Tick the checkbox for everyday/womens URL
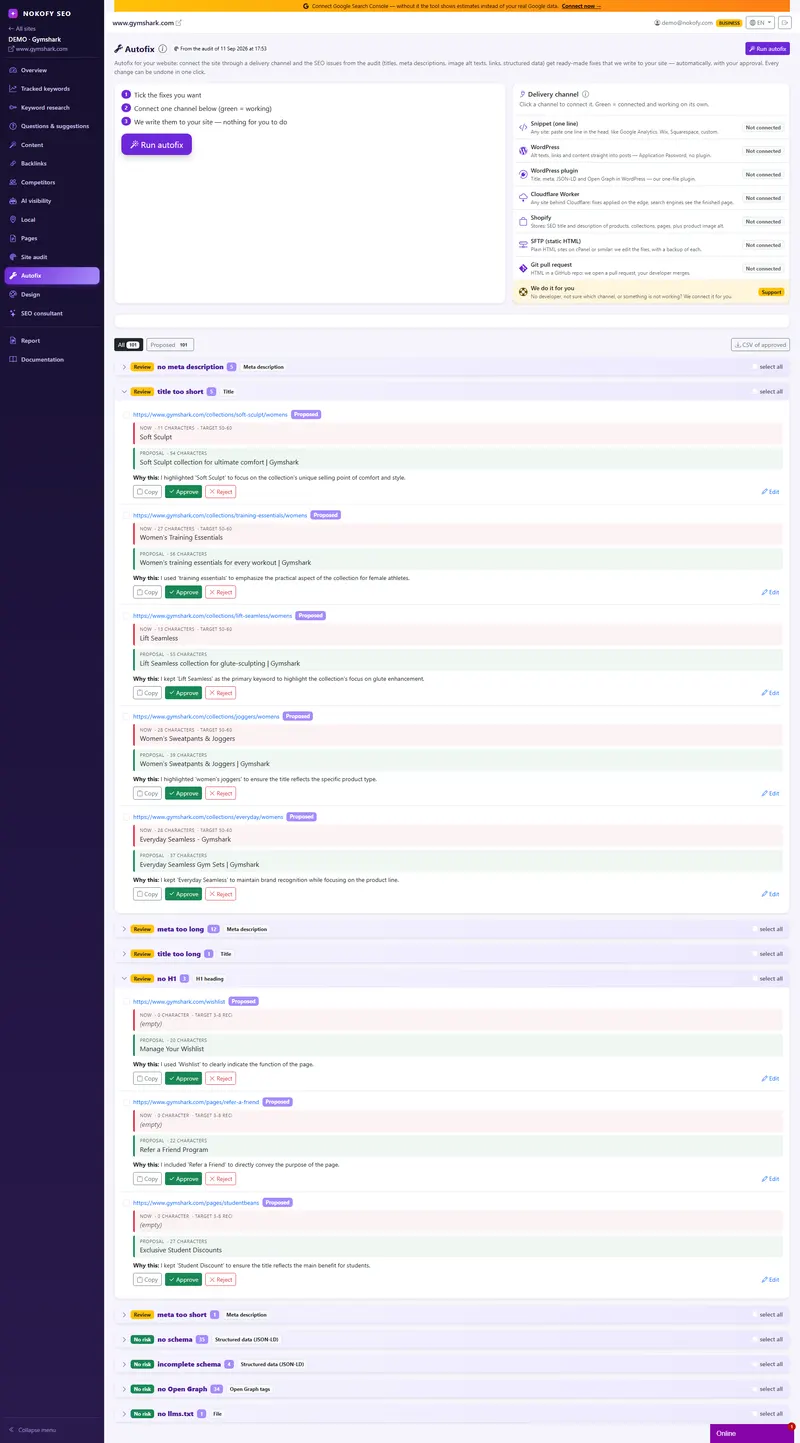Image resolution: width=800 pixels, height=1443 pixels. click(x=126, y=817)
